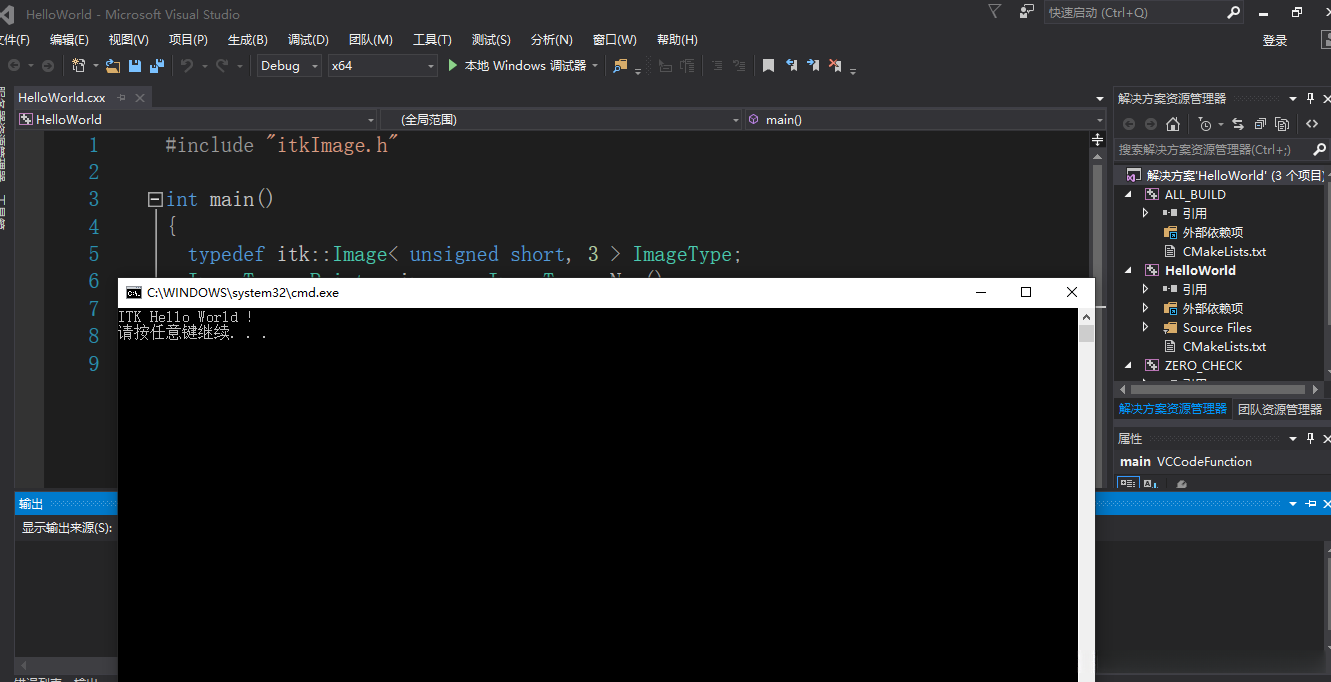Open the 生成(B) menu
This screenshot has width=1331, height=682.
point(248,40)
